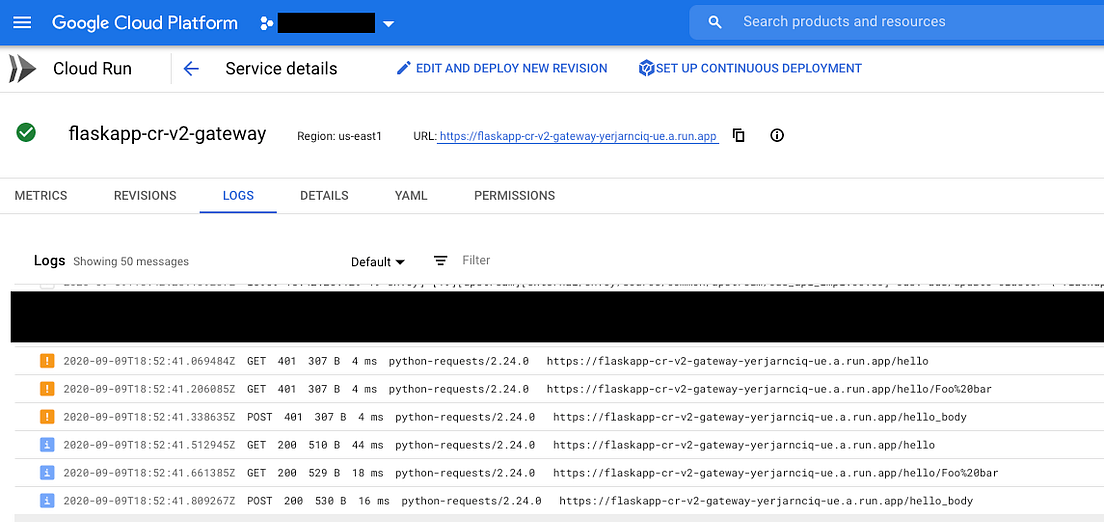Click the 44 ms latency value
The height and width of the screenshot is (522, 1104).
tap(370, 445)
